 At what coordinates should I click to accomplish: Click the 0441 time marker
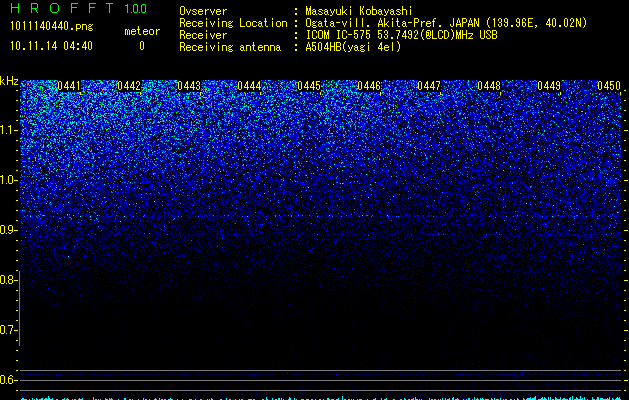pyautogui.click(x=69, y=86)
